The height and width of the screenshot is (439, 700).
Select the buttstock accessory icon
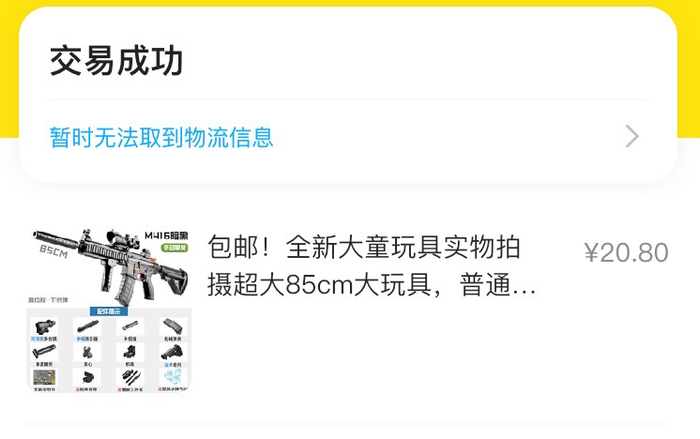[173, 352]
